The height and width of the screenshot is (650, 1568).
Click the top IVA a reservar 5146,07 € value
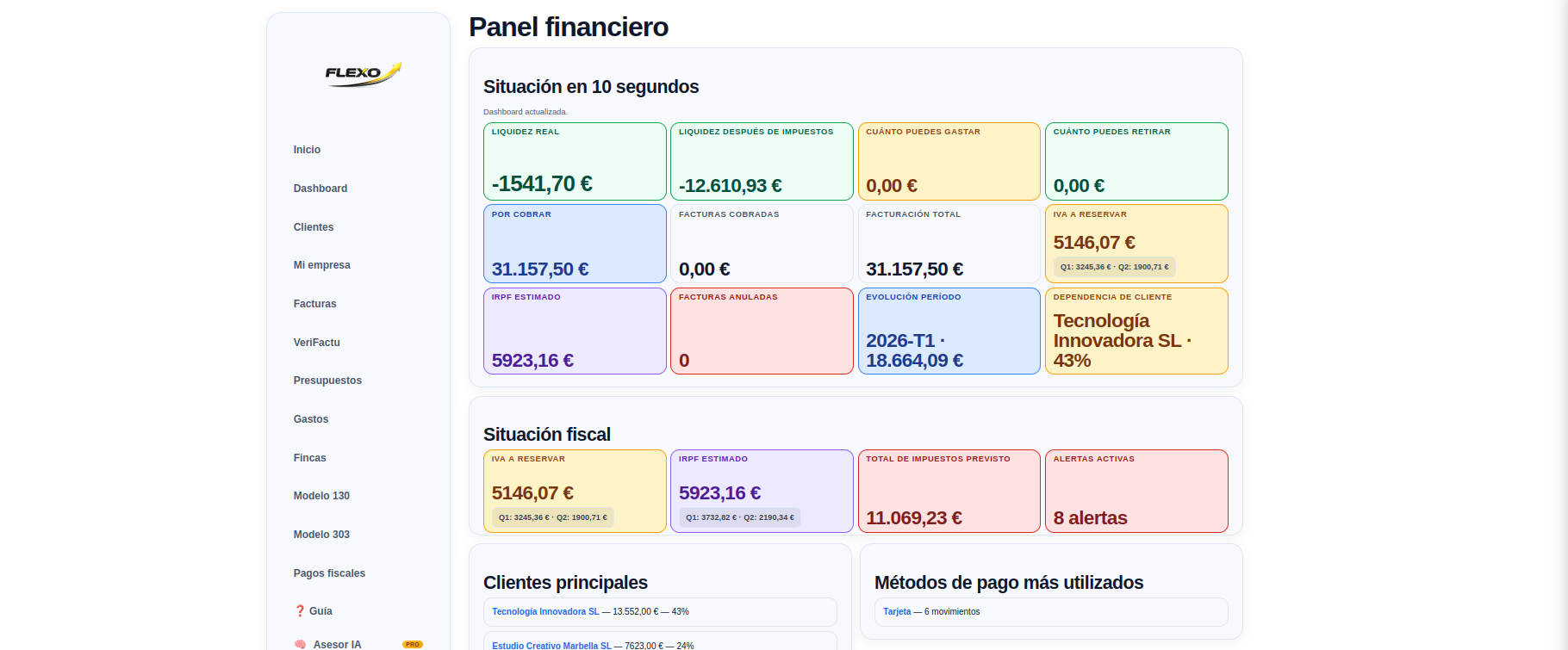pyautogui.click(x=1094, y=243)
